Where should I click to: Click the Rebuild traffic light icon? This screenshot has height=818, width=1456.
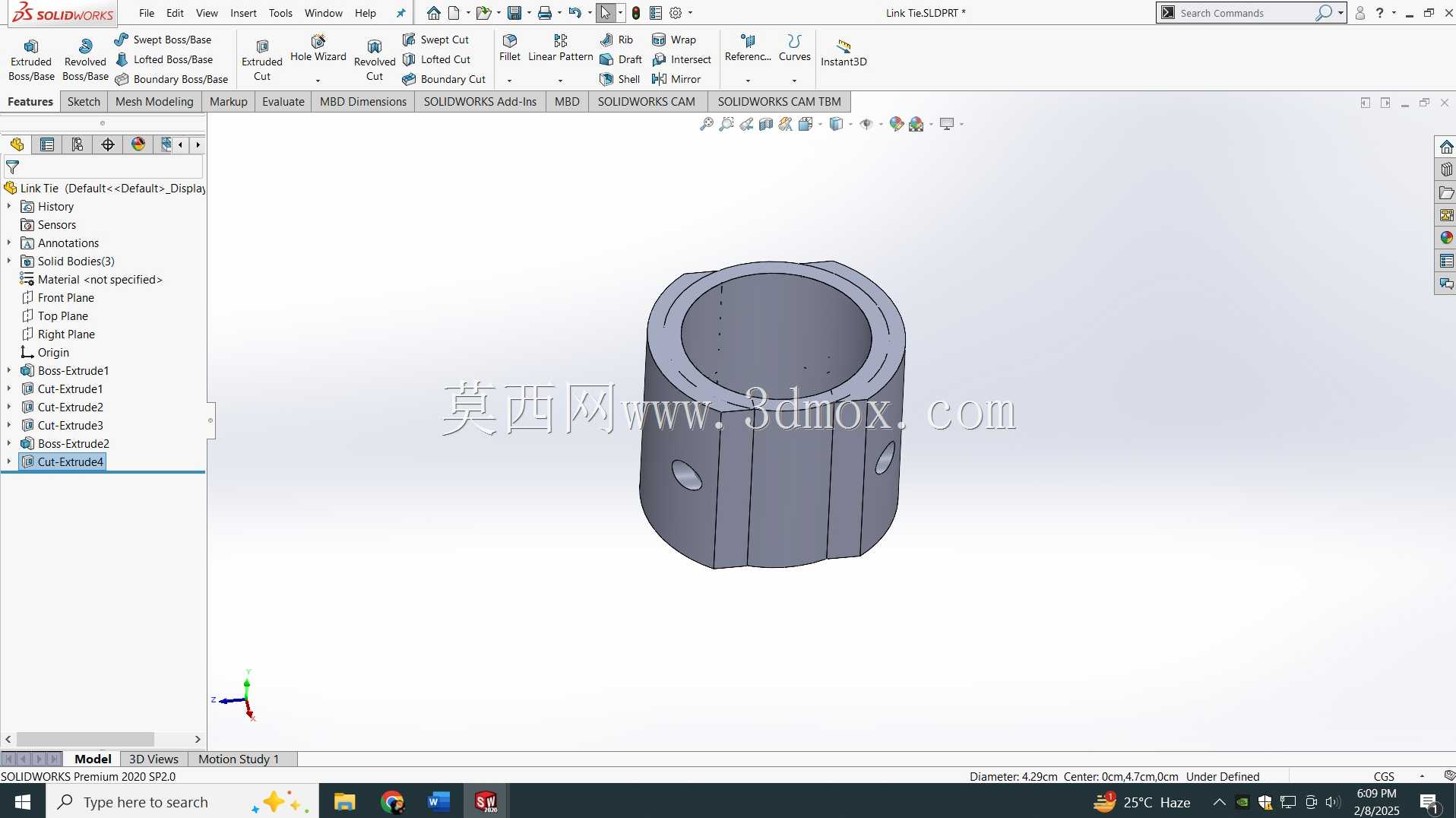636,13
